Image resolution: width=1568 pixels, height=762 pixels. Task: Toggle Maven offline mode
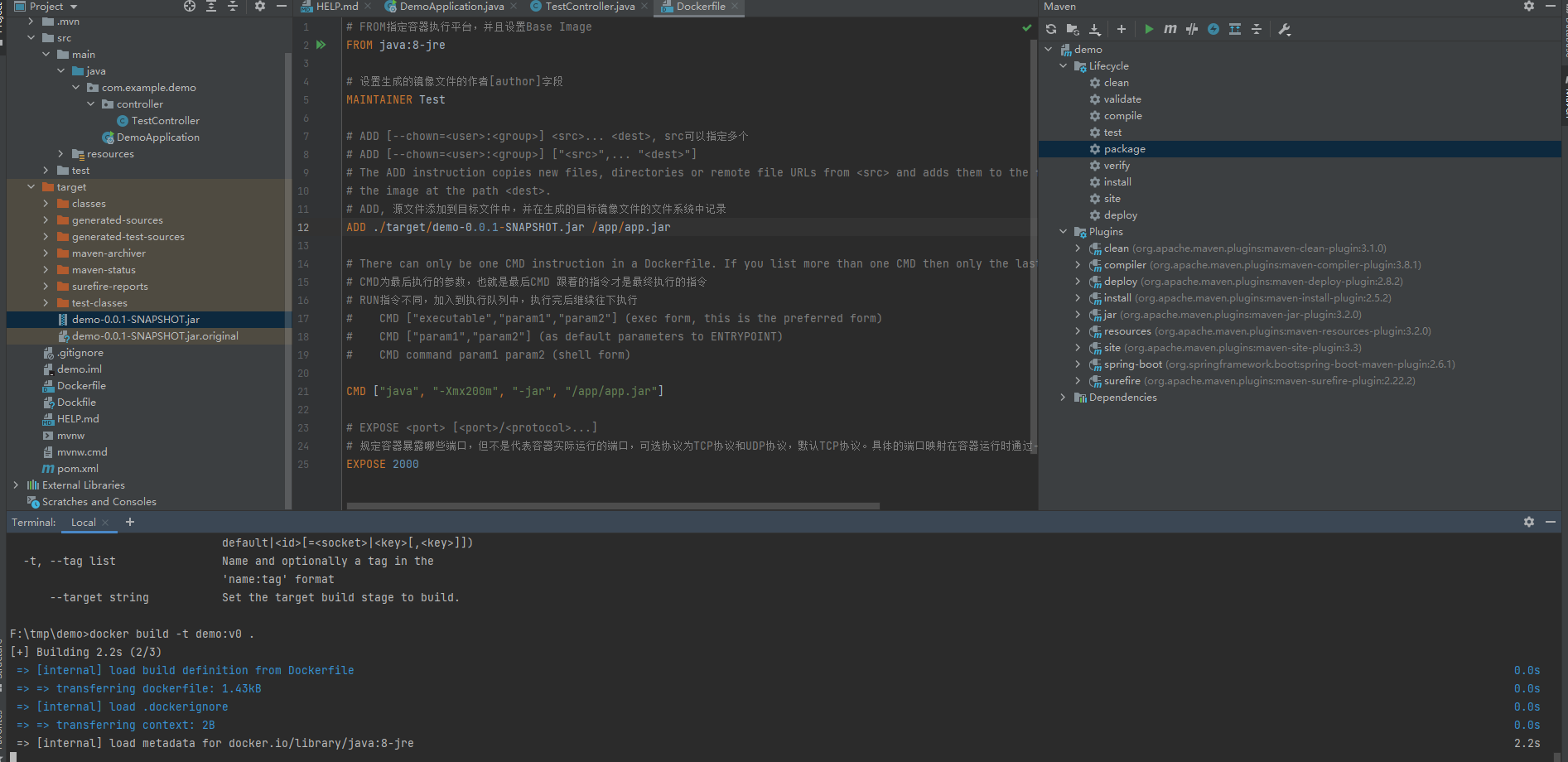coord(1192,29)
